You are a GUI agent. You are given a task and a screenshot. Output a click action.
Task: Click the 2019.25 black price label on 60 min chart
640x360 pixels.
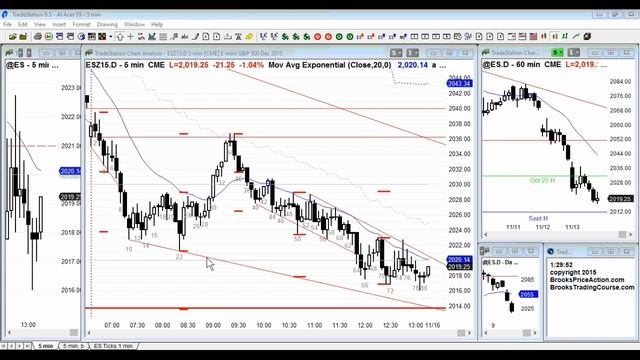point(620,199)
